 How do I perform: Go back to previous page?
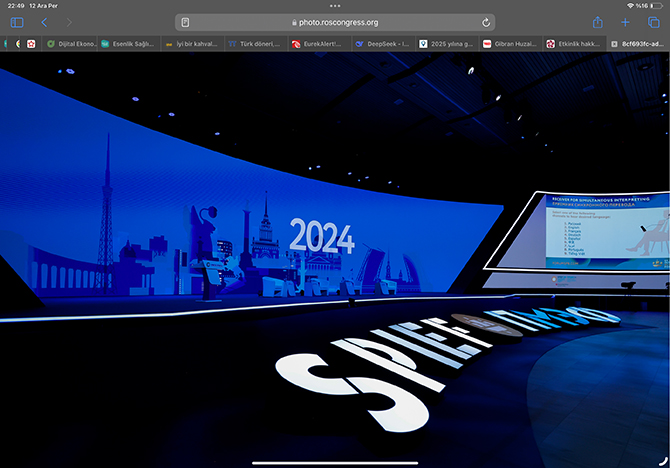click(x=44, y=22)
